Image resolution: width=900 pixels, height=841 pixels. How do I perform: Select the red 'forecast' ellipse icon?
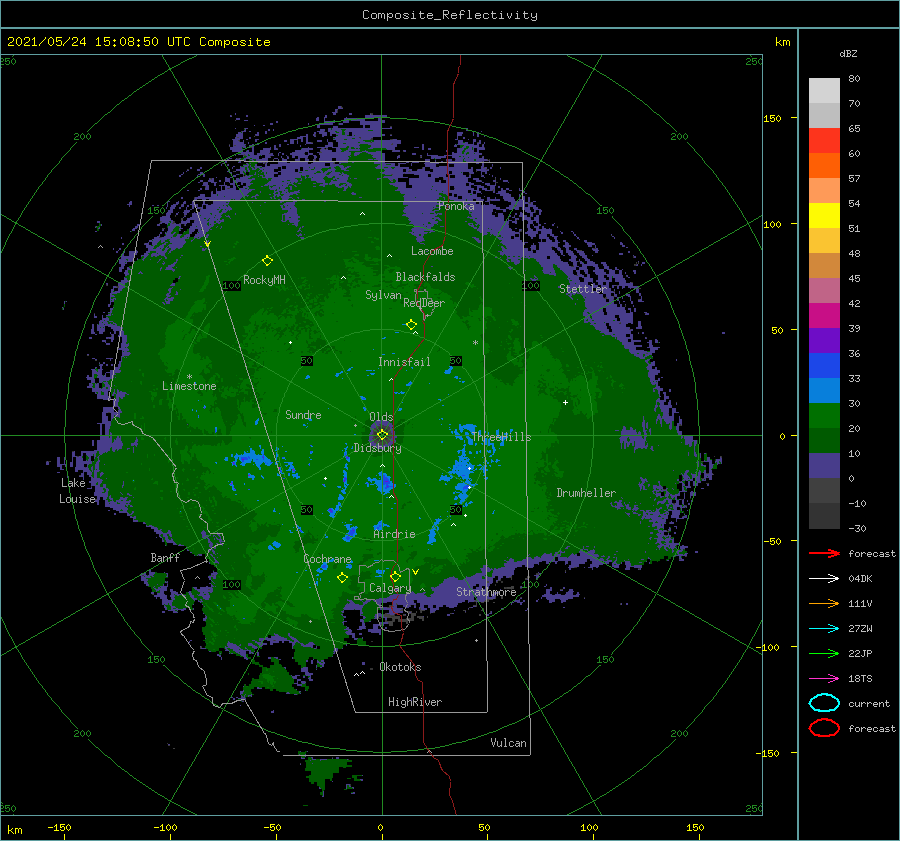(x=824, y=728)
